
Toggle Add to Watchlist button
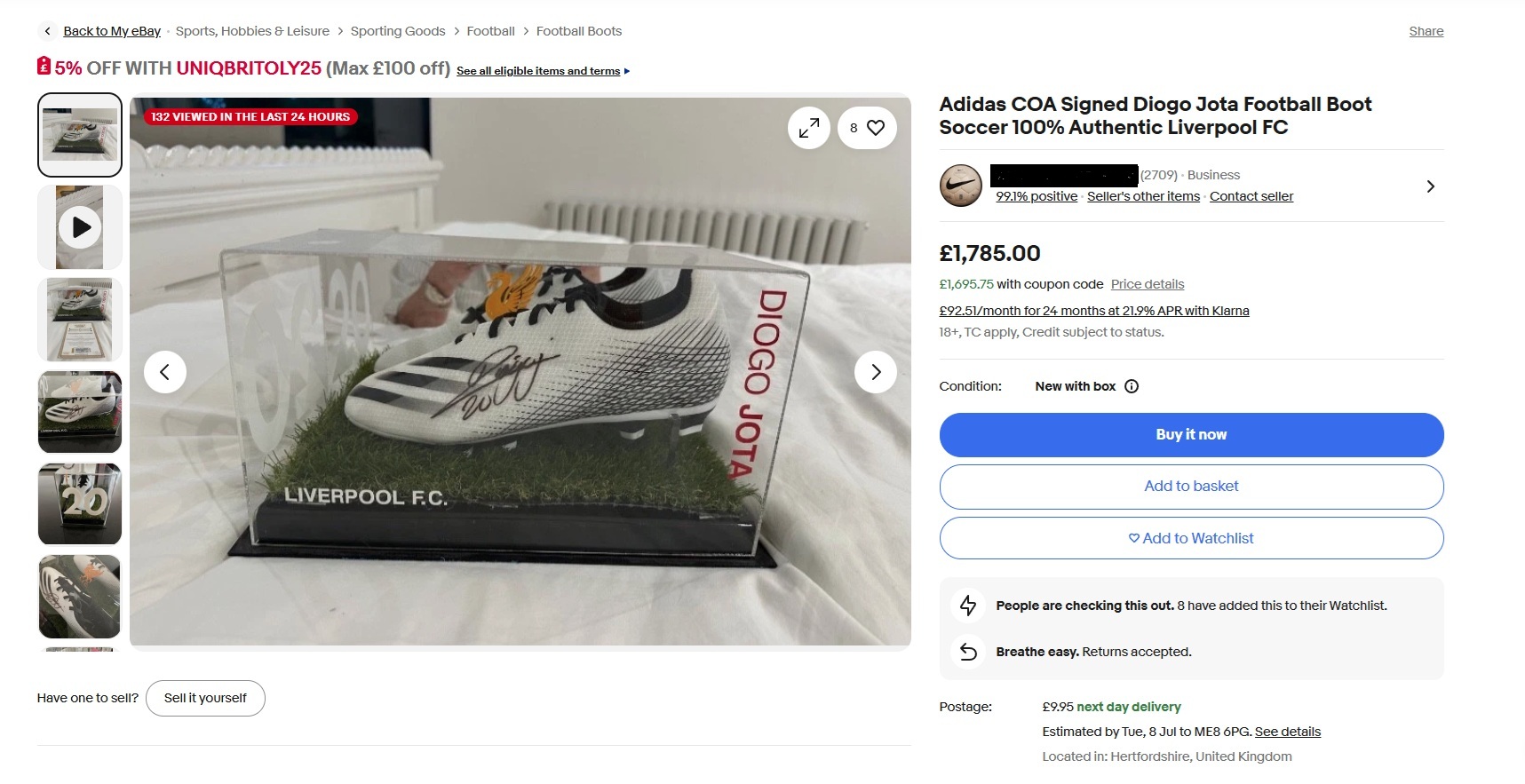[1191, 538]
